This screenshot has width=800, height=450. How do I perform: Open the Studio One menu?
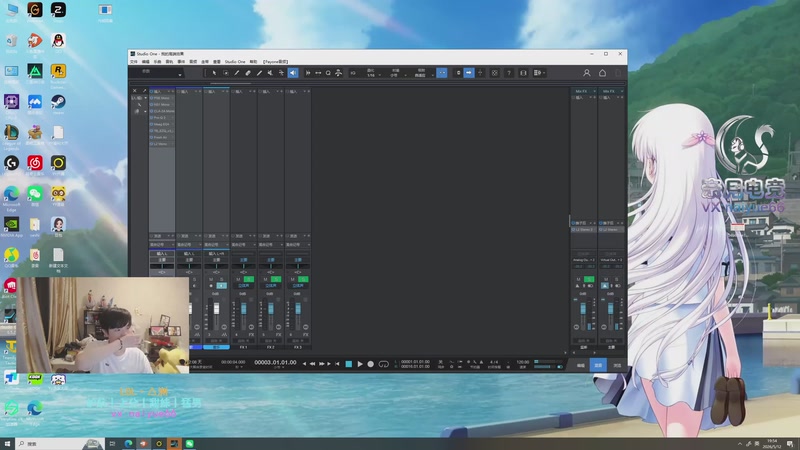235,62
